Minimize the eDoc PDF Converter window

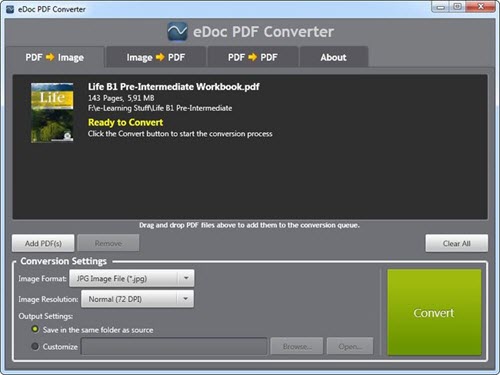440,7
